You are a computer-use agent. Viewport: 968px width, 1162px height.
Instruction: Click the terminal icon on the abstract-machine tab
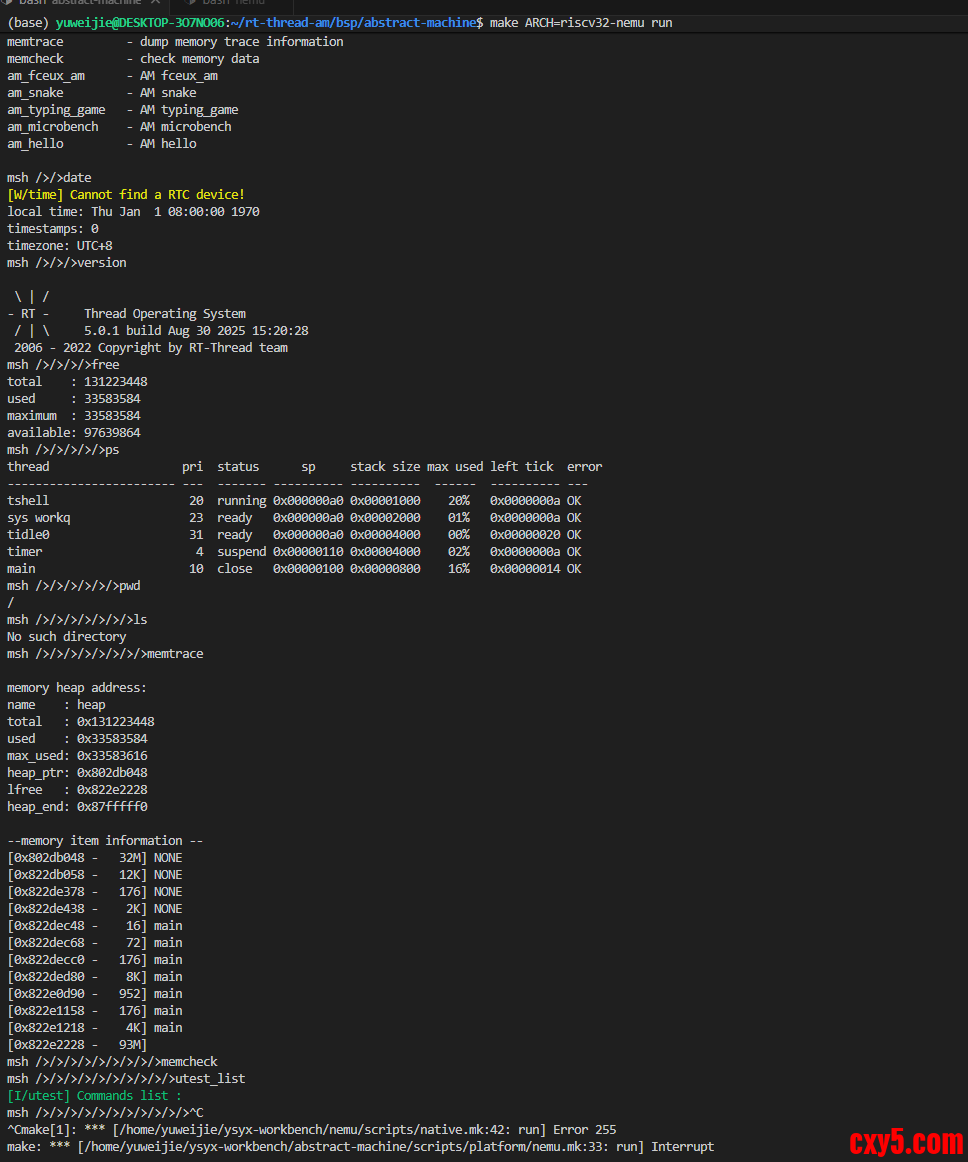(10, 3)
